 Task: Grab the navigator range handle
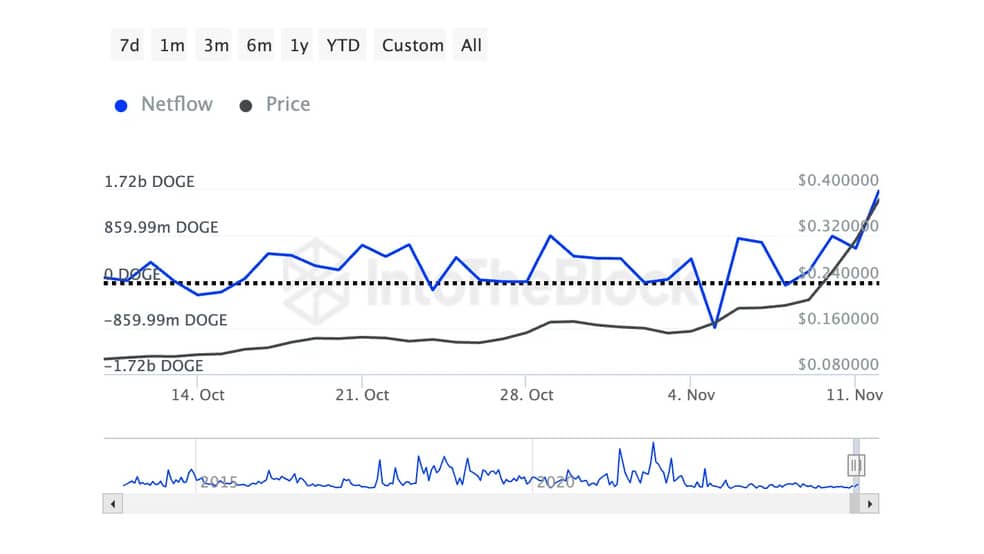click(x=856, y=466)
